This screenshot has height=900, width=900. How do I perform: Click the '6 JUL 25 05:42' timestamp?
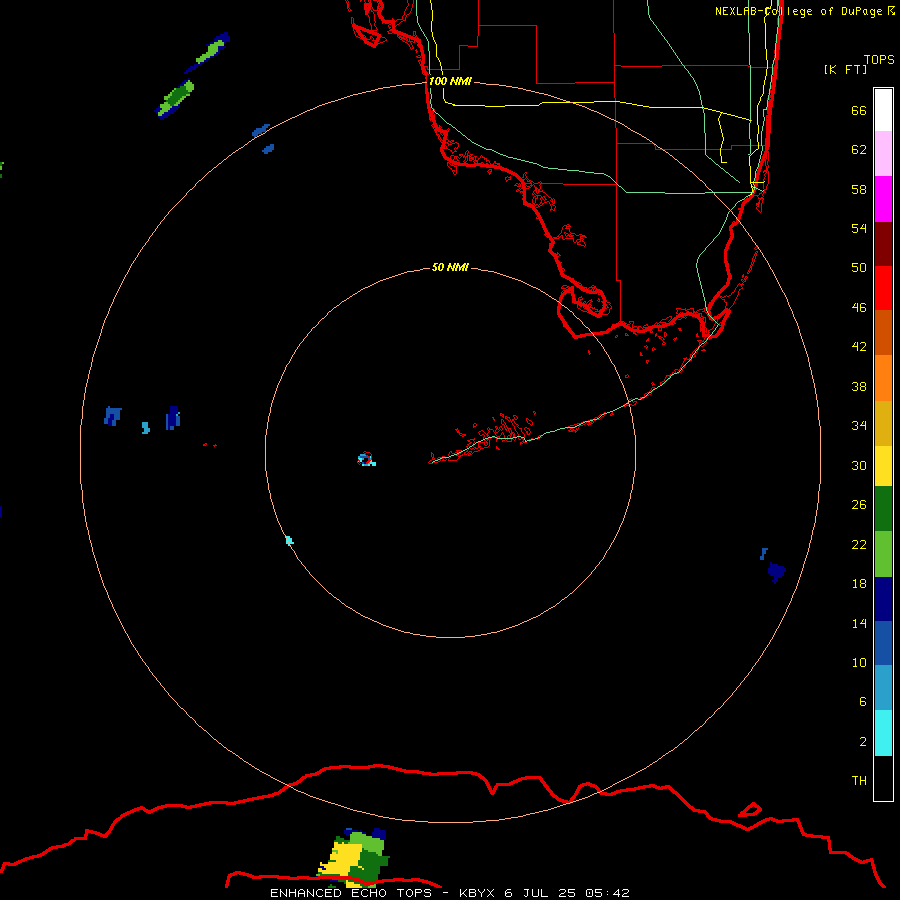(567, 893)
